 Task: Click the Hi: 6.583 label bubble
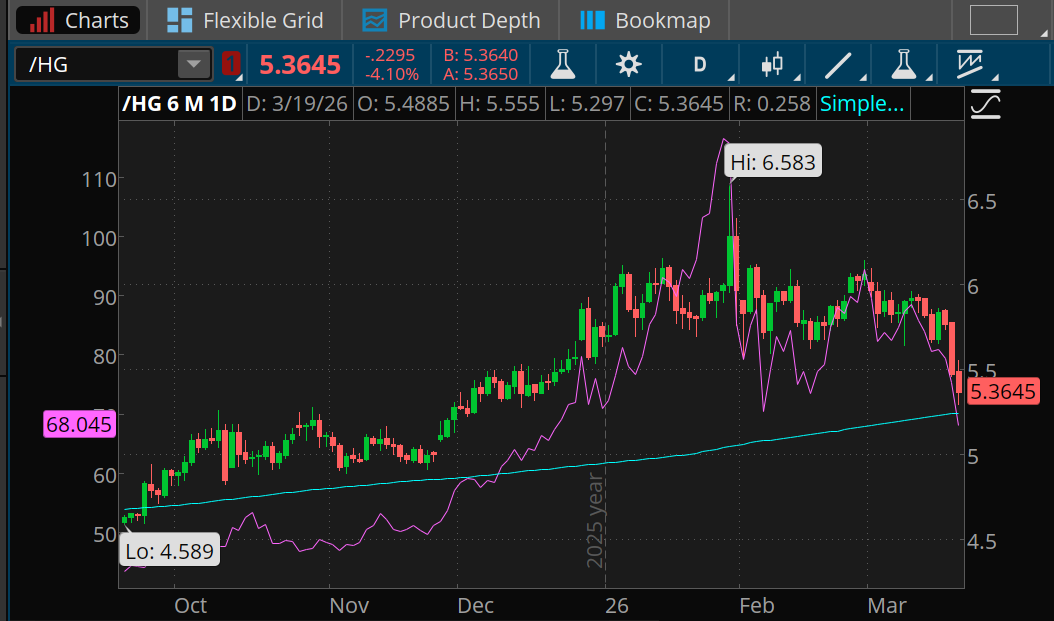coord(771,160)
